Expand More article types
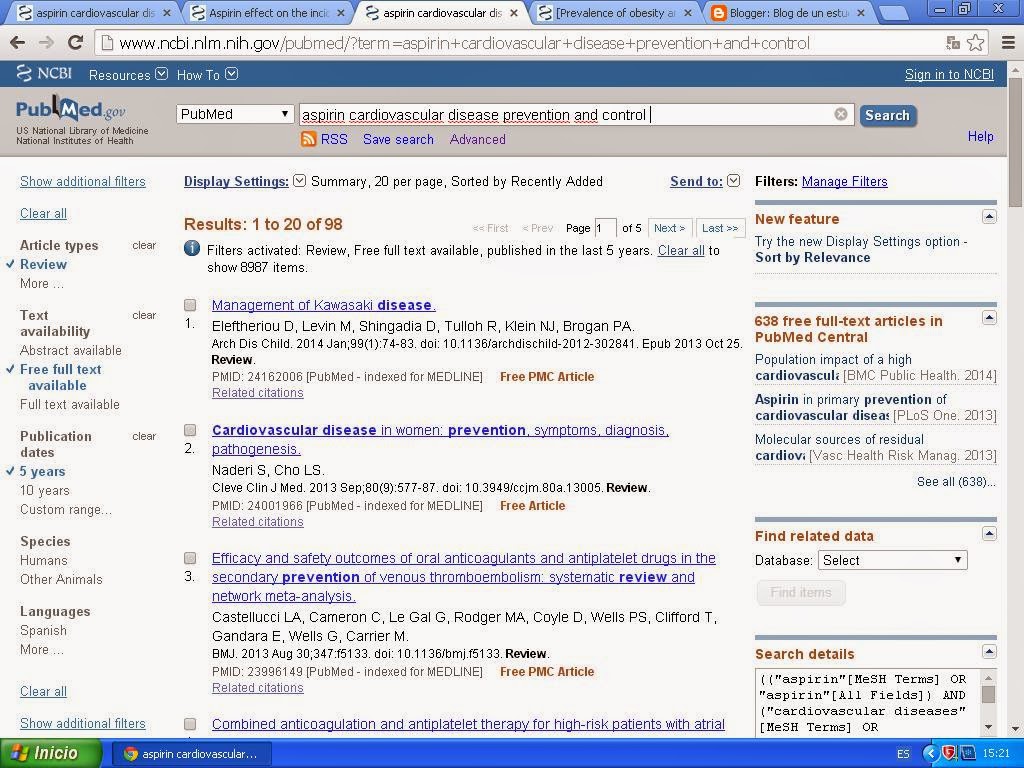1024x768 pixels. 41,283
